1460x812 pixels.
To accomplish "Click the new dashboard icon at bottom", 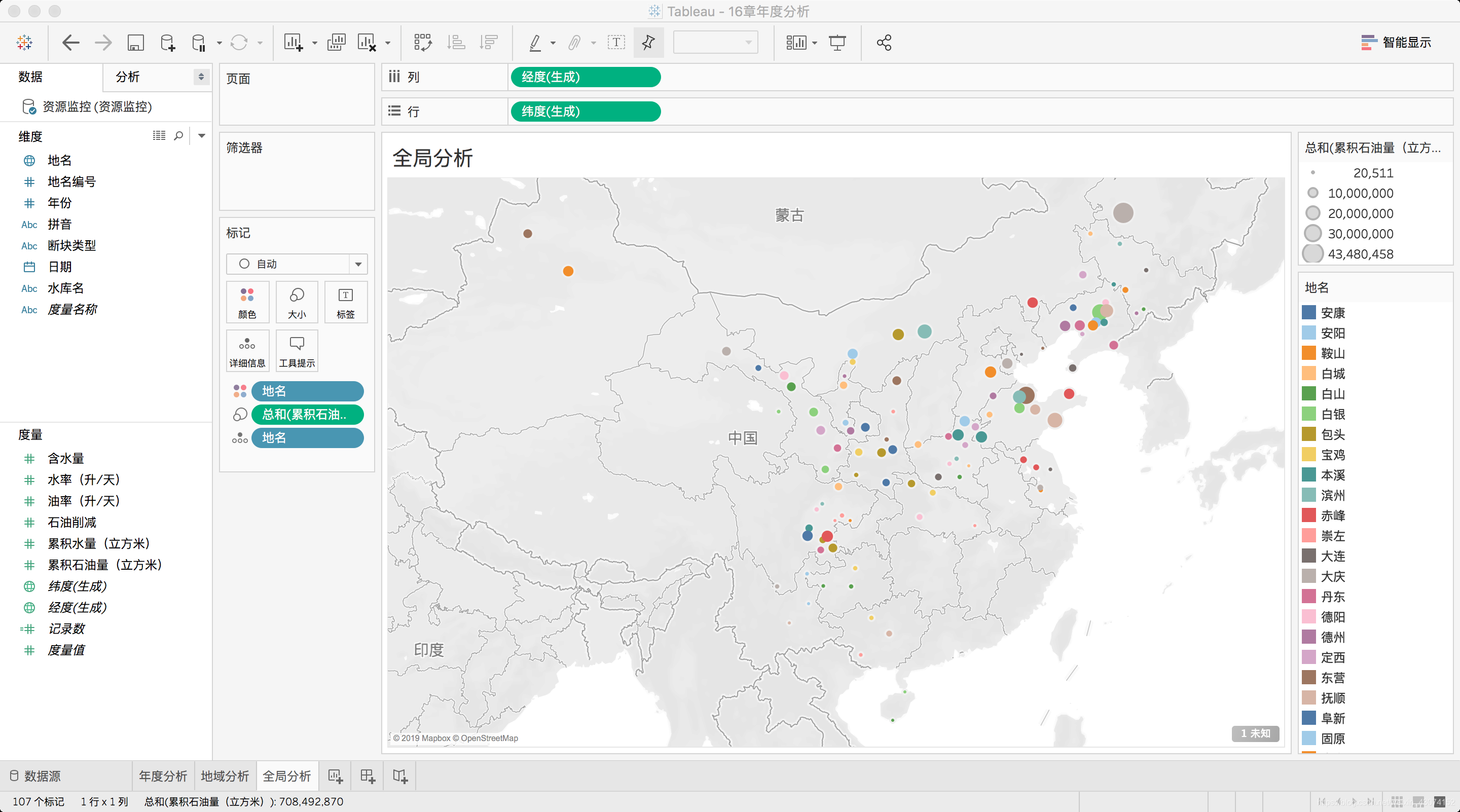I will (368, 777).
